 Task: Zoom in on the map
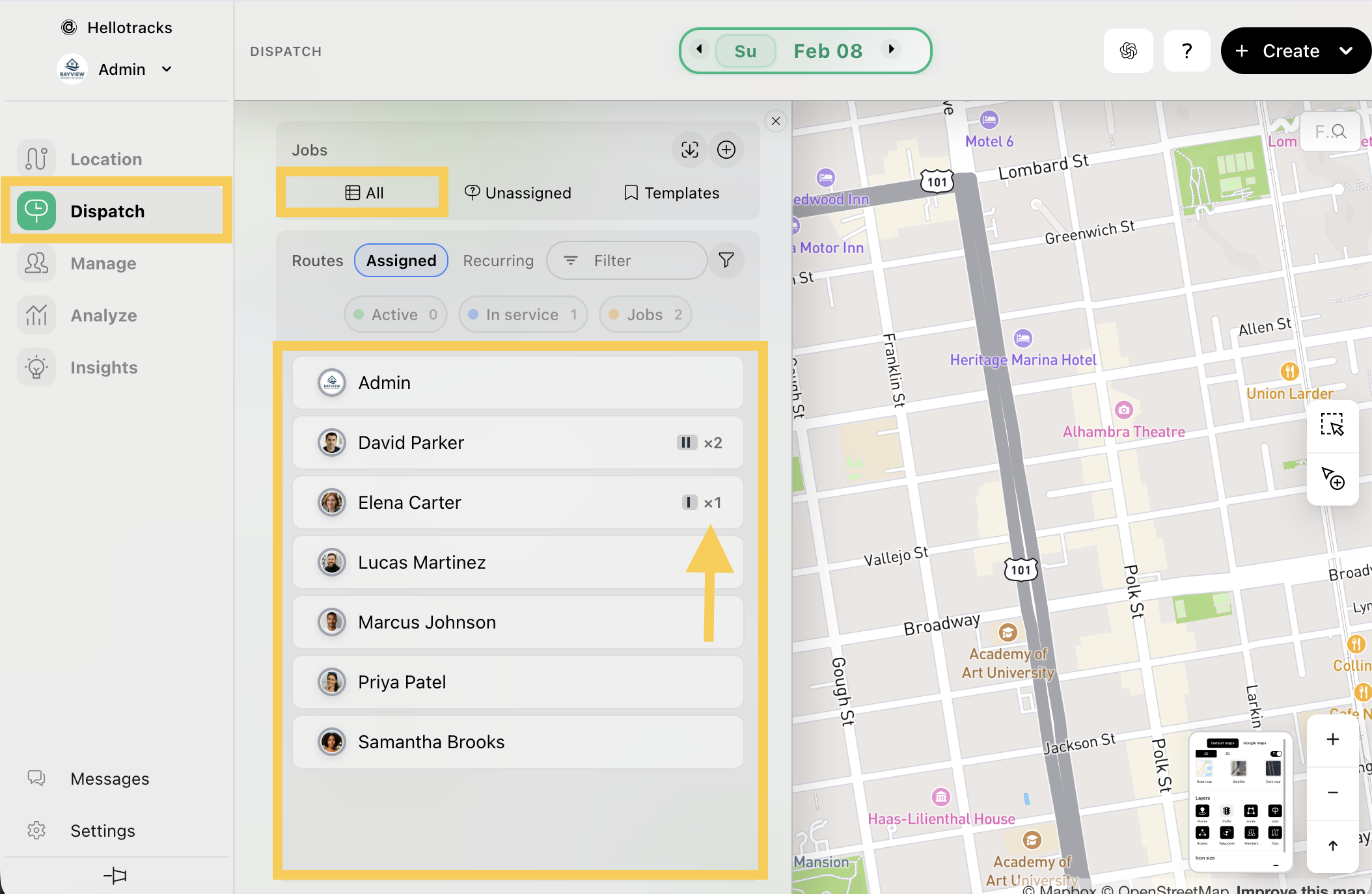tap(1332, 740)
